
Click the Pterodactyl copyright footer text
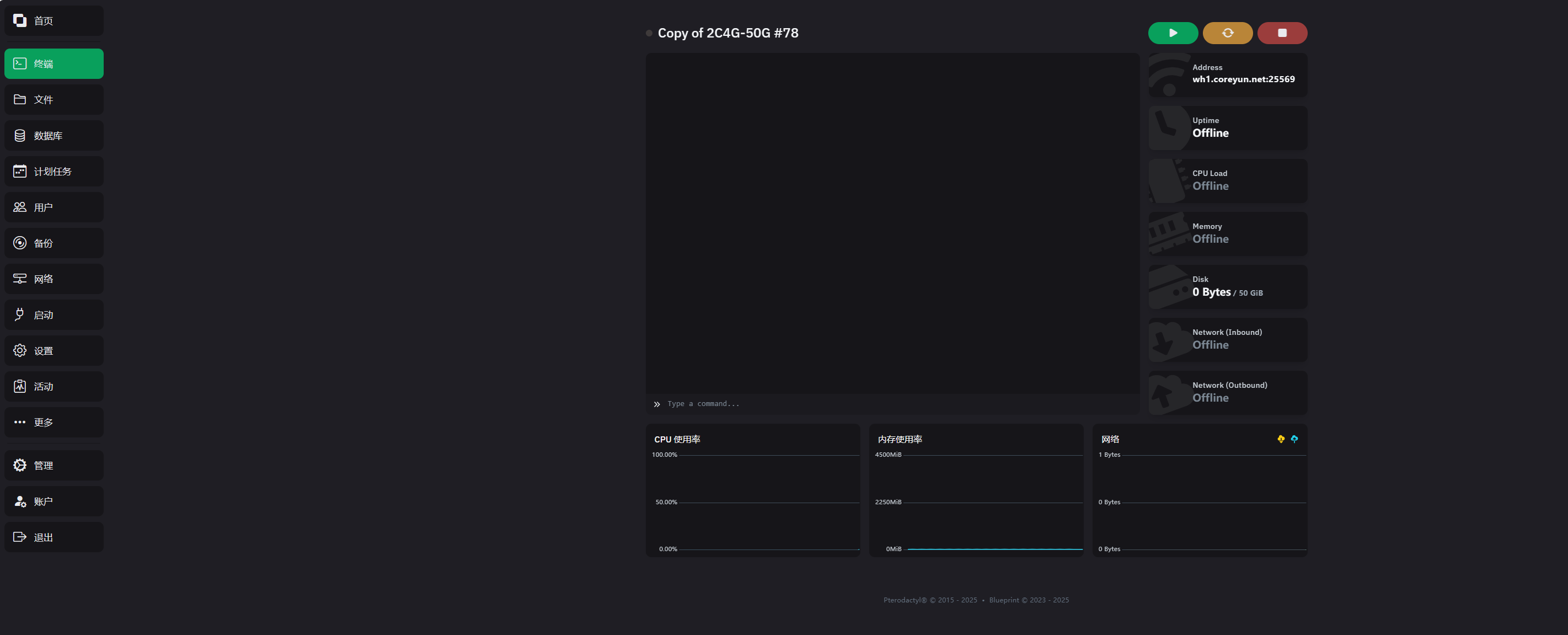(930, 600)
